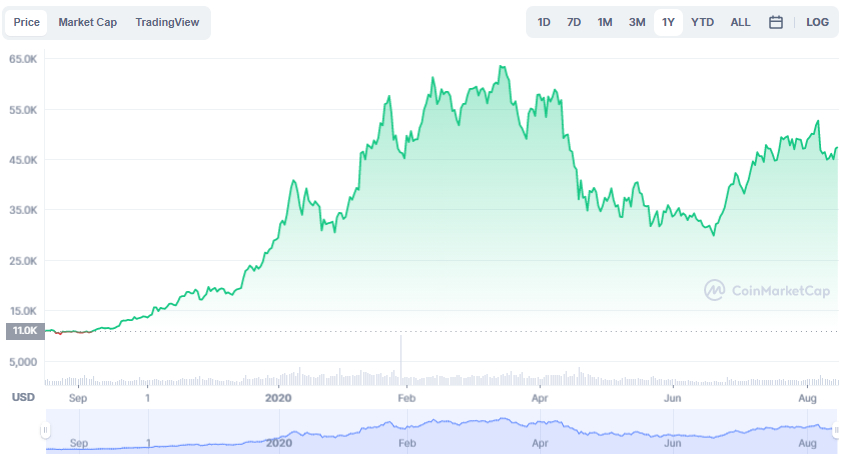Click the Aug label on main x-axis
841x463 pixels.
[x=807, y=398]
